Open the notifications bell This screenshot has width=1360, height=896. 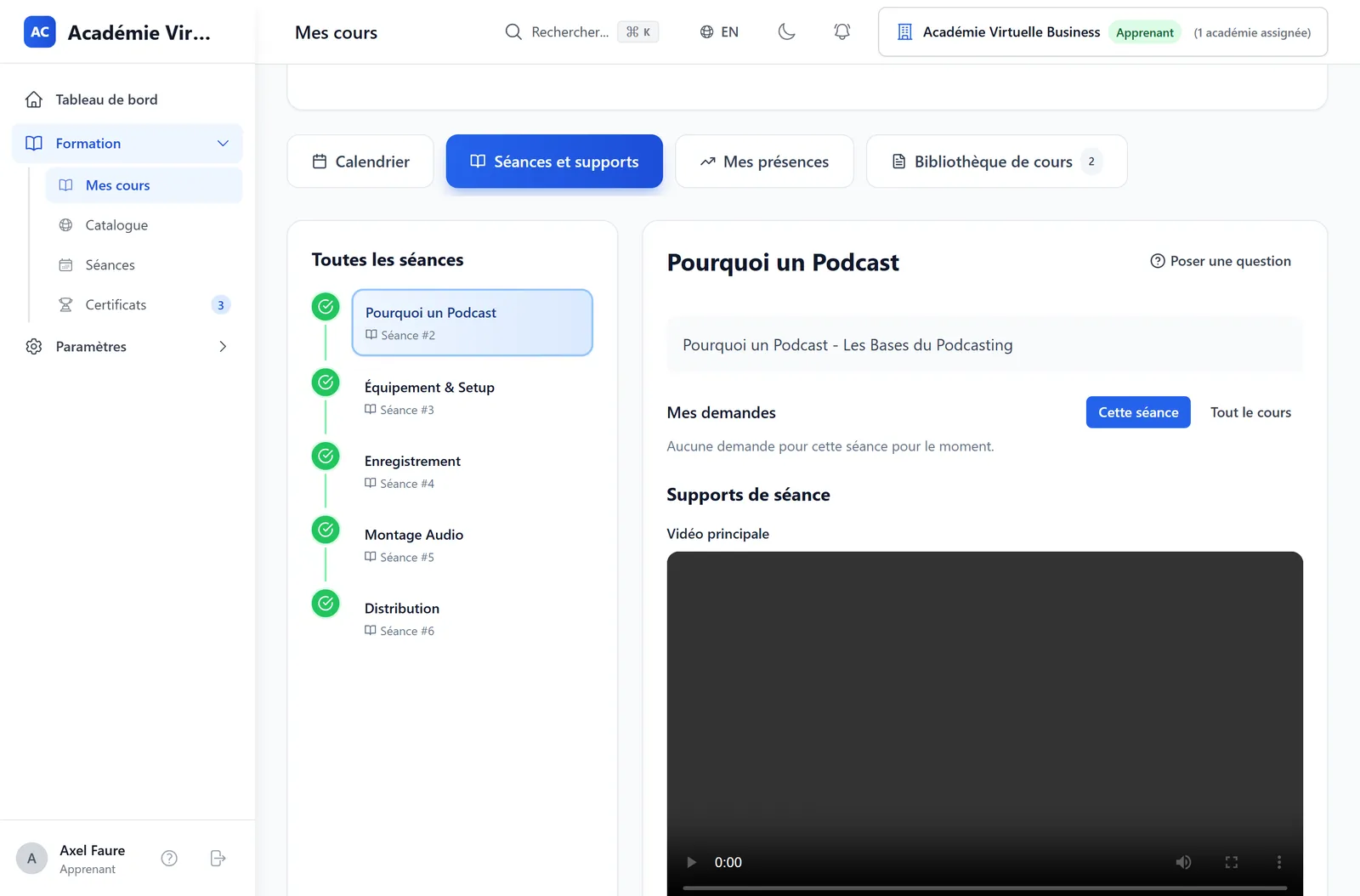coord(841,32)
